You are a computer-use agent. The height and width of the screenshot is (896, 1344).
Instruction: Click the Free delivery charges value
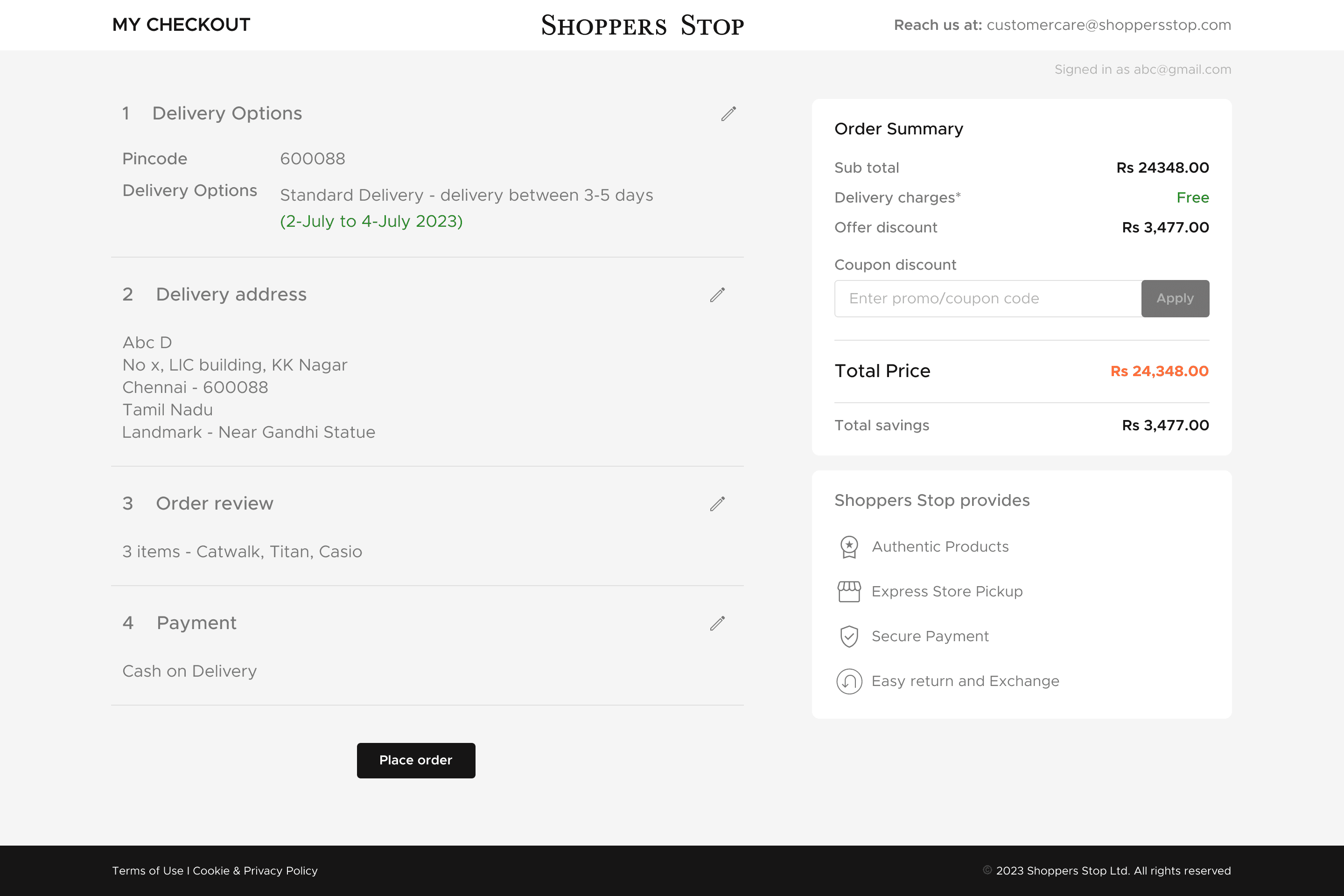(1193, 198)
